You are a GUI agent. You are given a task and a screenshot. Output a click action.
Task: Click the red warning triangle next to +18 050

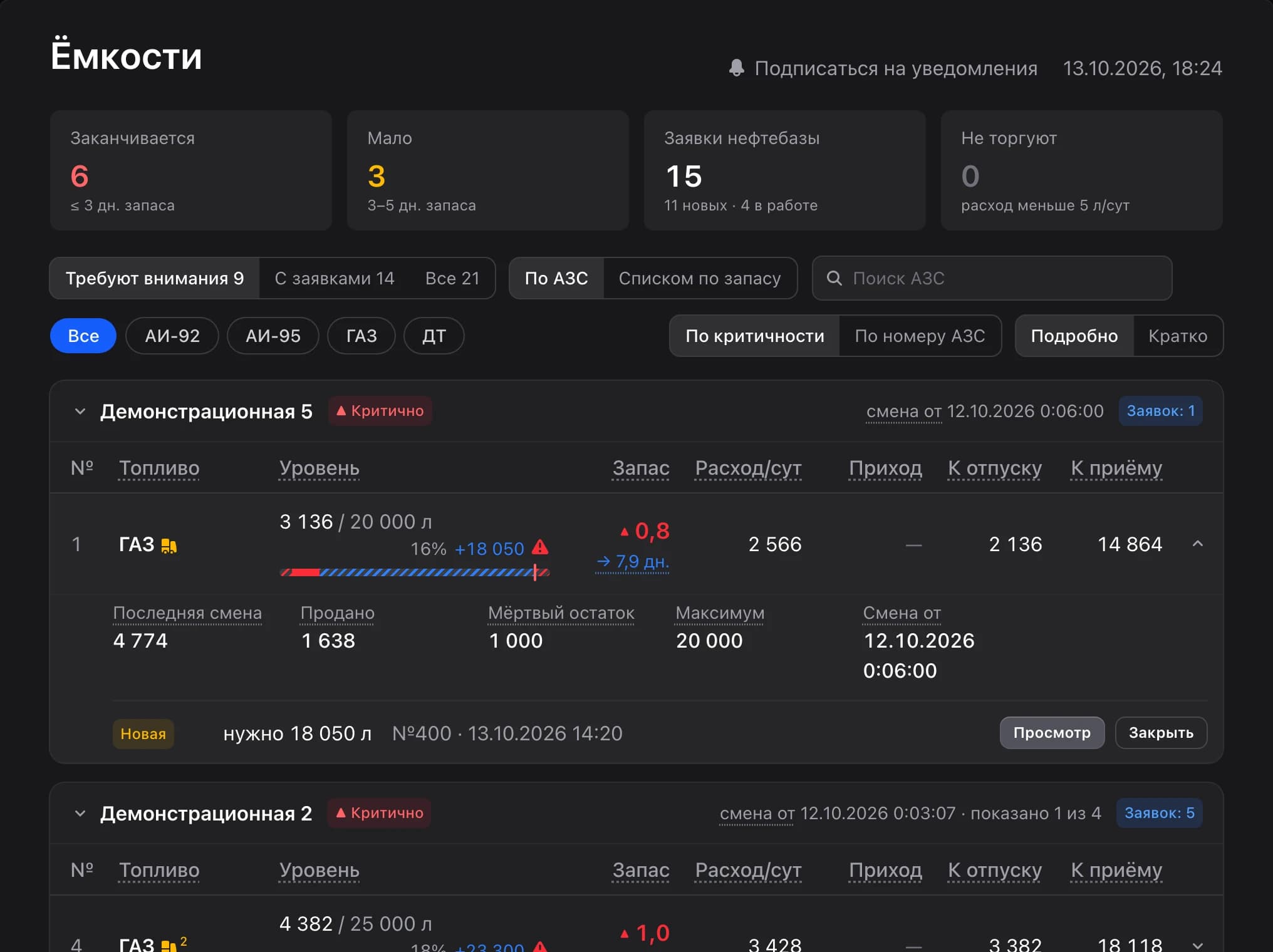click(x=540, y=548)
